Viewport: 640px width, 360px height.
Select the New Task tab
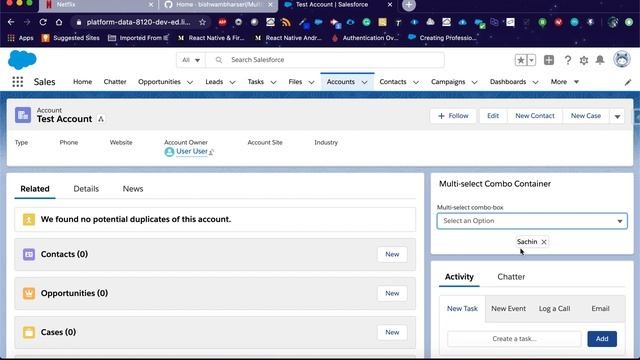tap(462, 309)
